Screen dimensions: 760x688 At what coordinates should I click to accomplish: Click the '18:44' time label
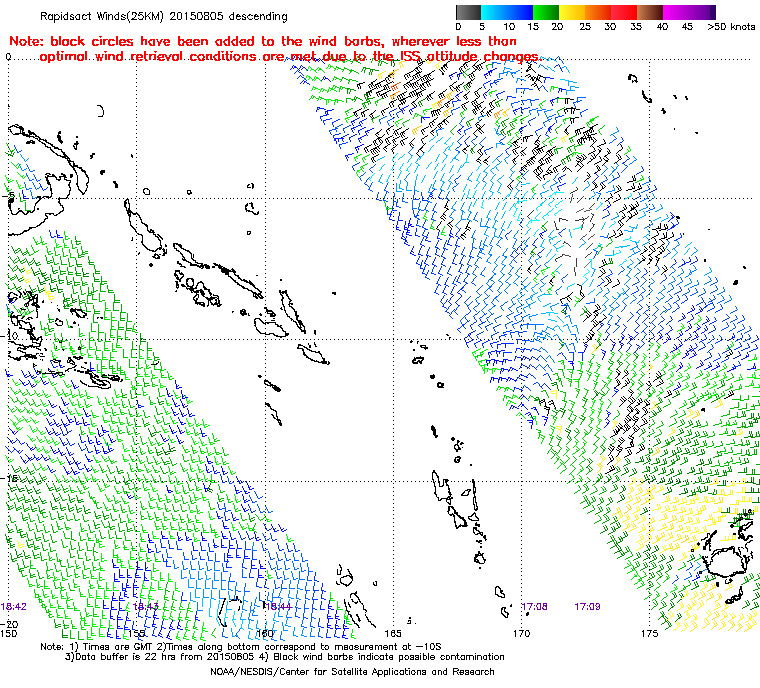[x=278, y=607]
